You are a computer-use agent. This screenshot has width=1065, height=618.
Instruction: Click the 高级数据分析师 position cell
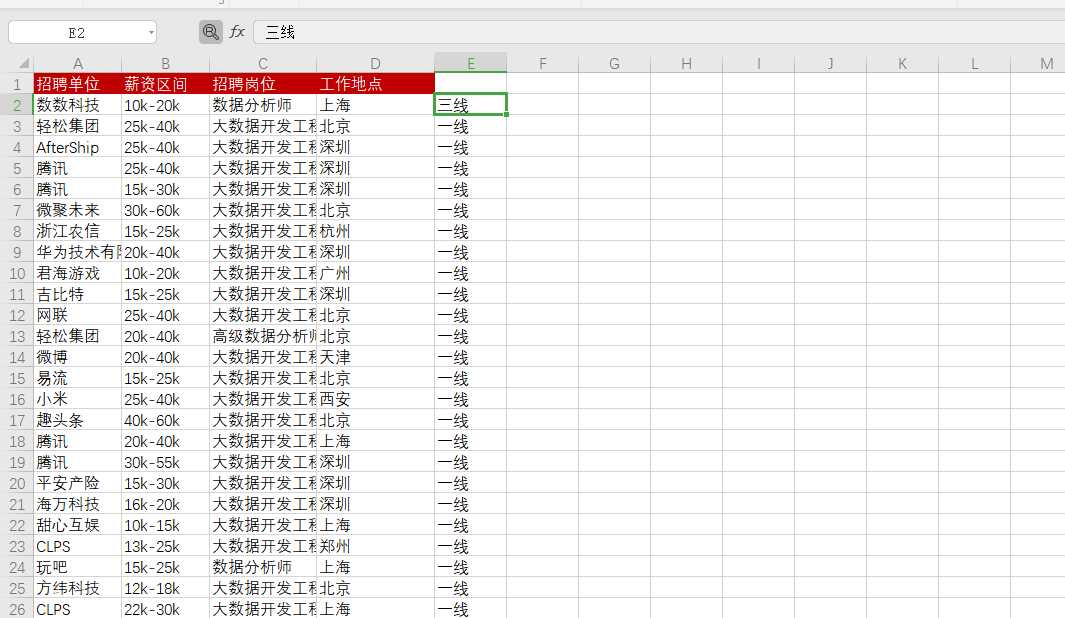click(263, 336)
